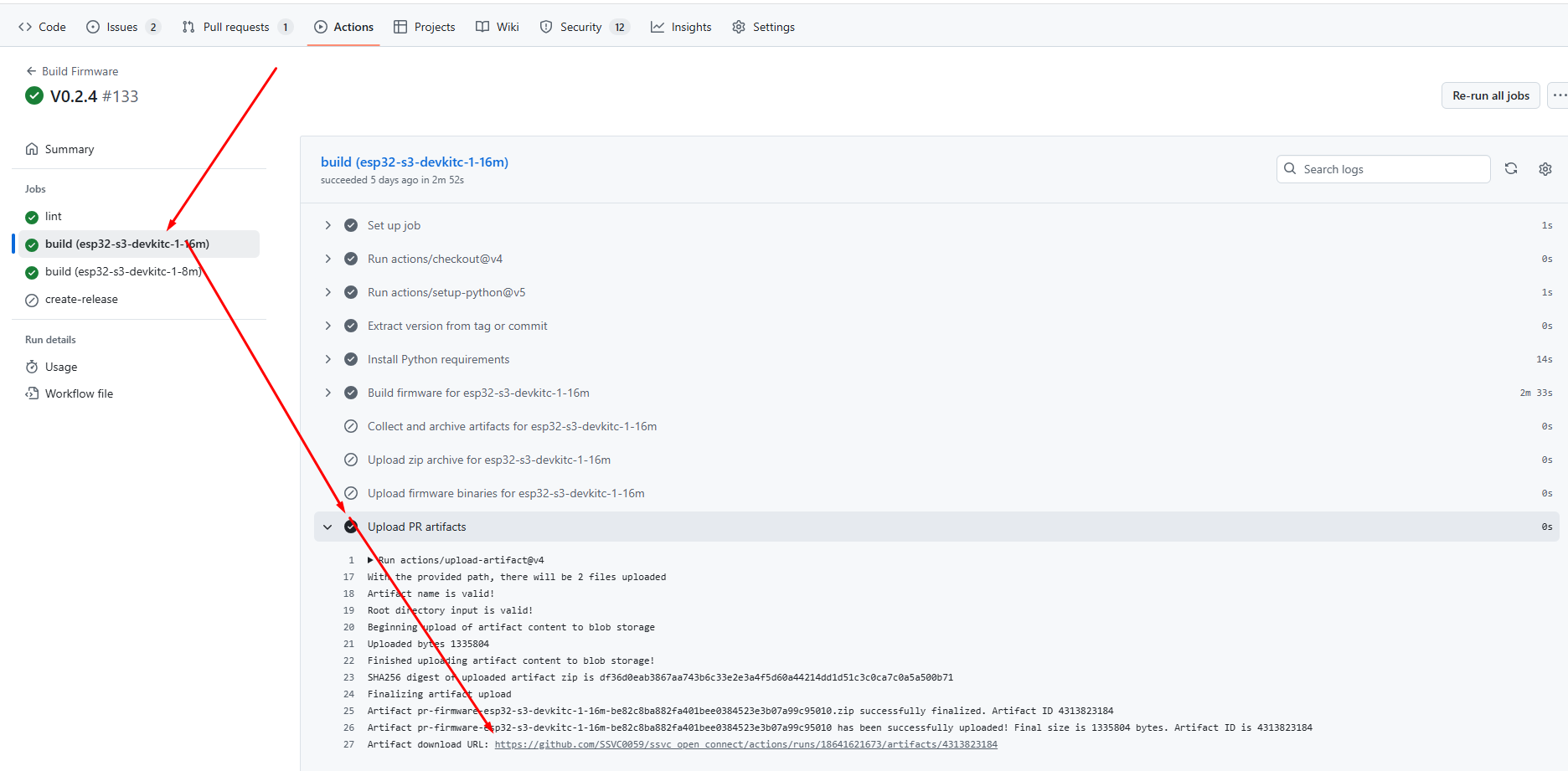Expand the Set up job step
This screenshot has height=771, width=1568.
click(x=328, y=225)
